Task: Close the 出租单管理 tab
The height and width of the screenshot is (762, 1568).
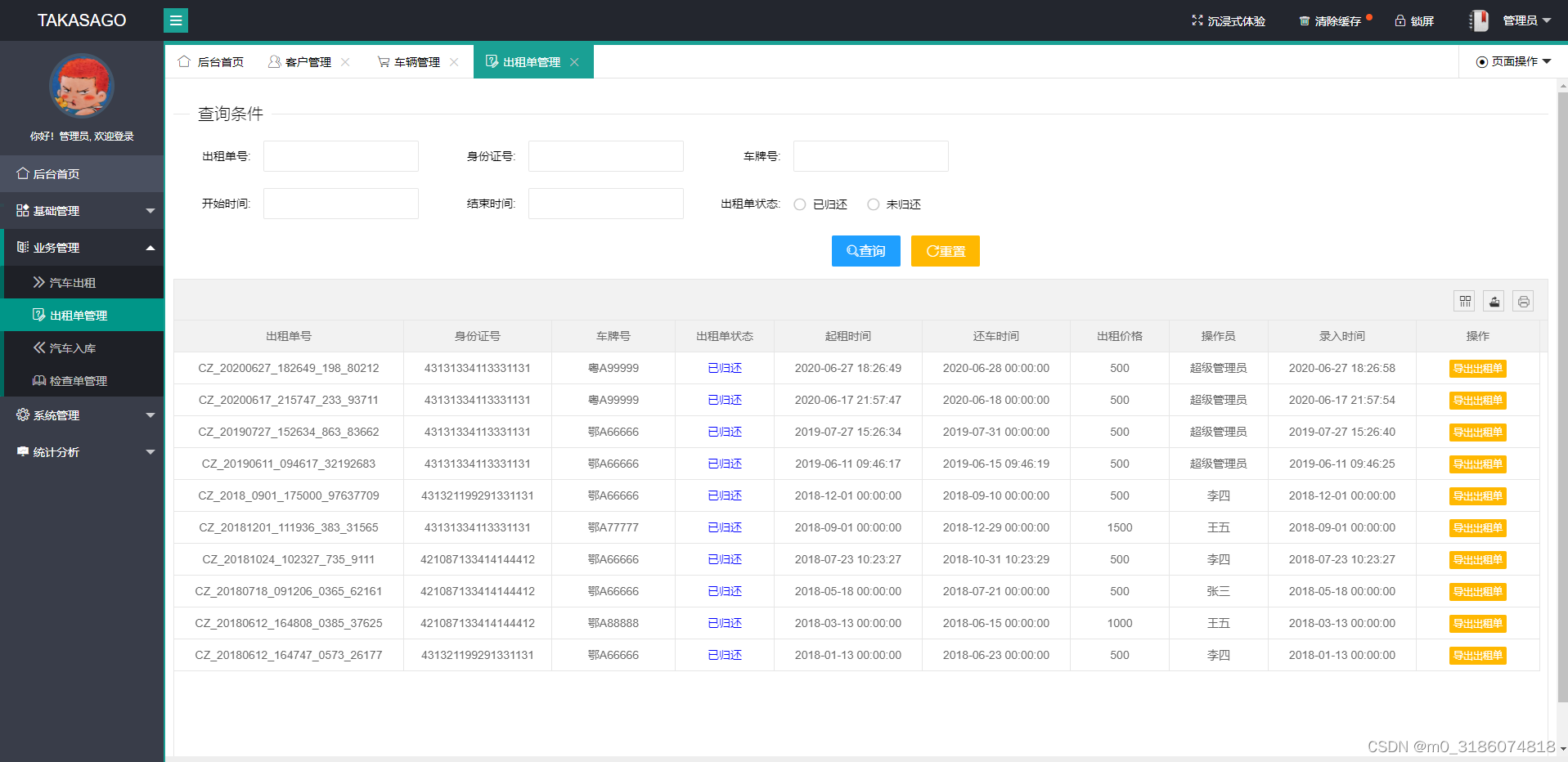Action: [x=574, y=62]
